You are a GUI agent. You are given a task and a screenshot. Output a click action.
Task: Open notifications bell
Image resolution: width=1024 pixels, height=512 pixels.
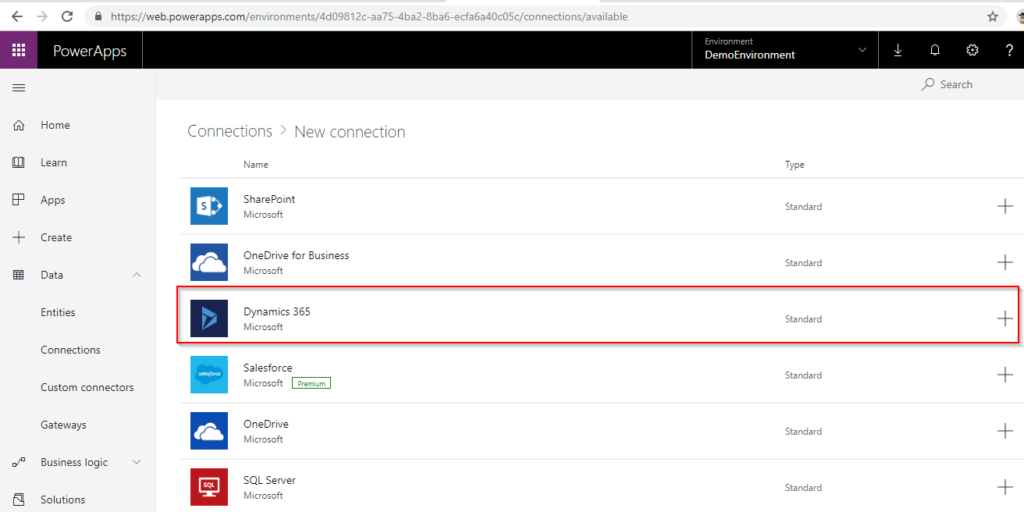point(935,50)
